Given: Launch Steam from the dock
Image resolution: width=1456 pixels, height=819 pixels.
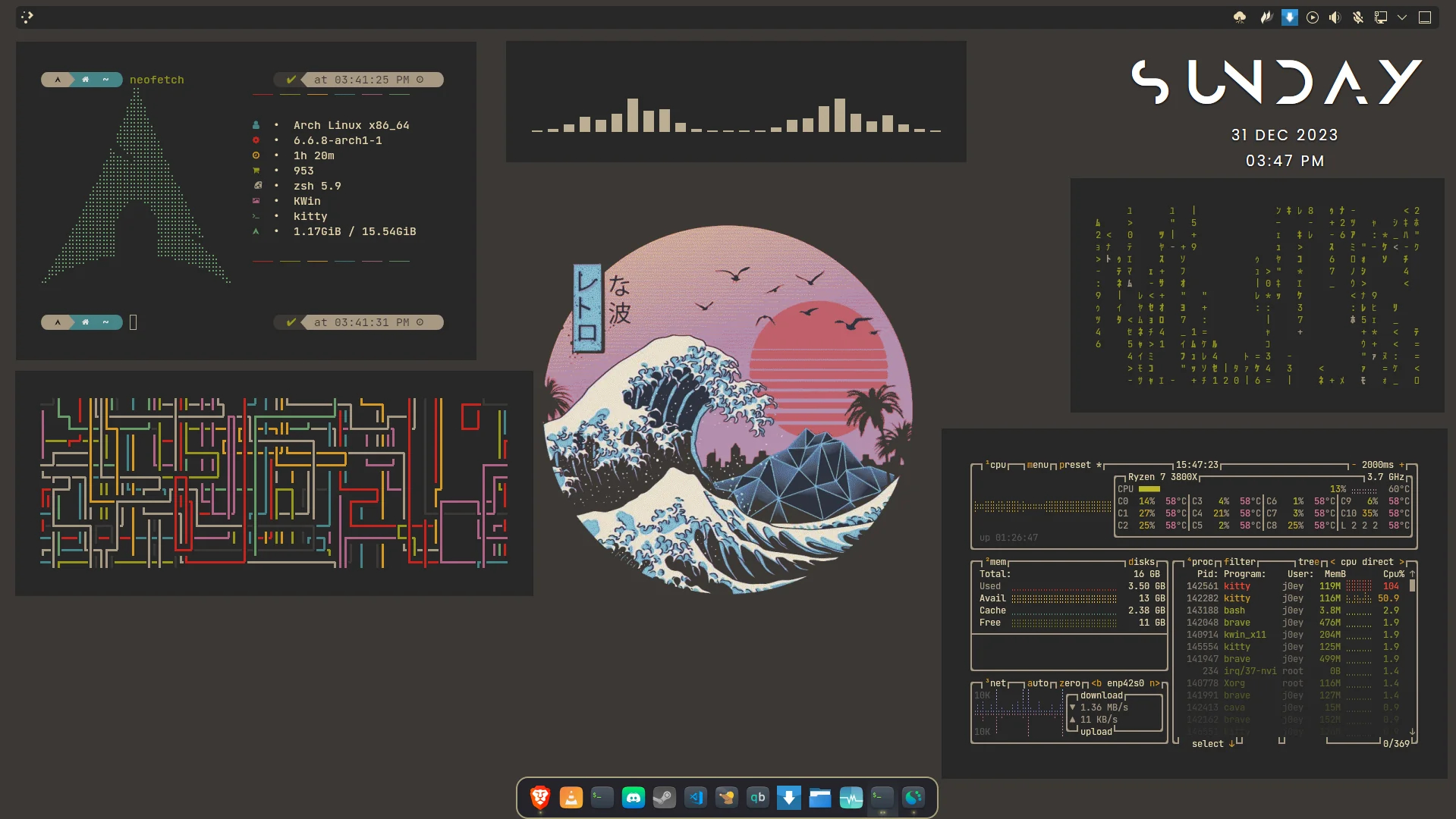Looking at the screenshot, I should [664, 798].
